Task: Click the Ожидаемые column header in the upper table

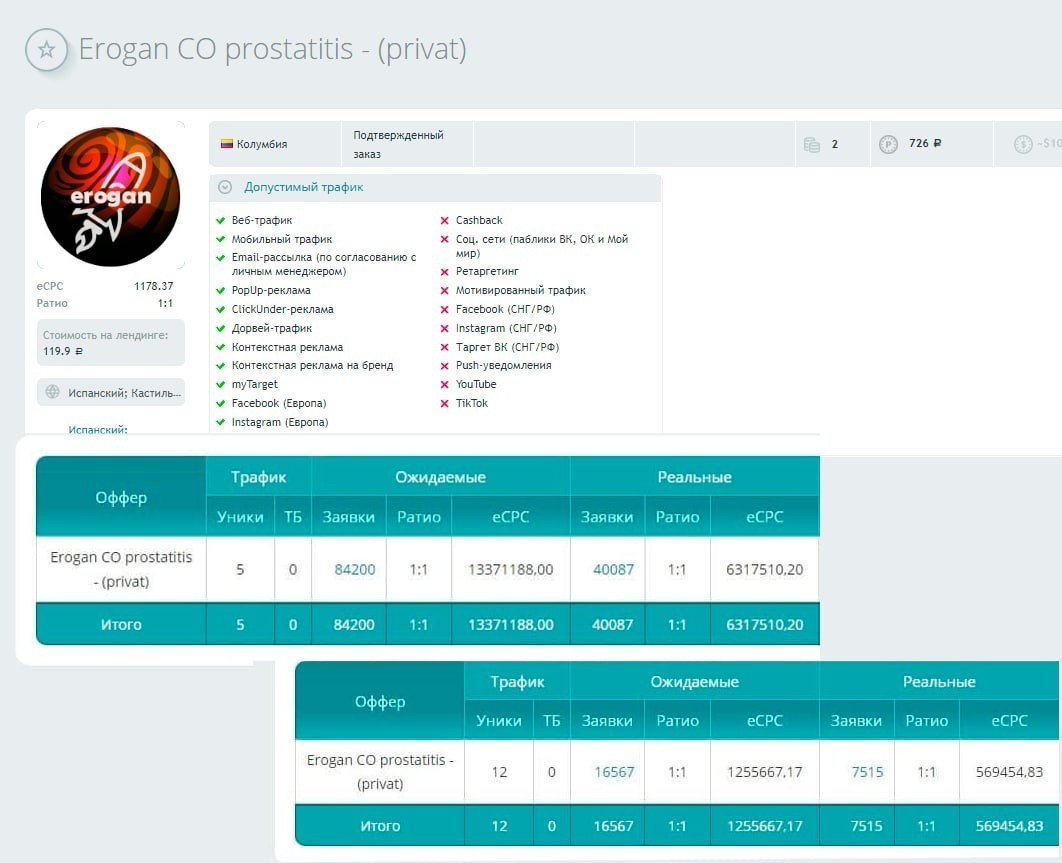Action: click(x=441, y=477)
